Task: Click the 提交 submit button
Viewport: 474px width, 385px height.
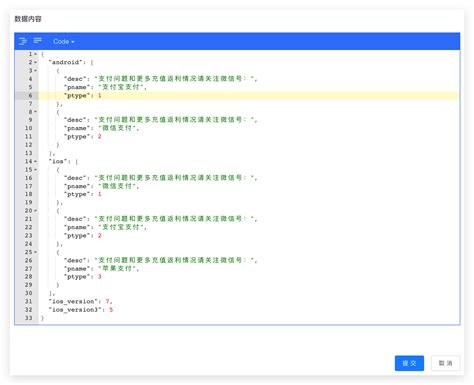Action: (x=409, y=363)
